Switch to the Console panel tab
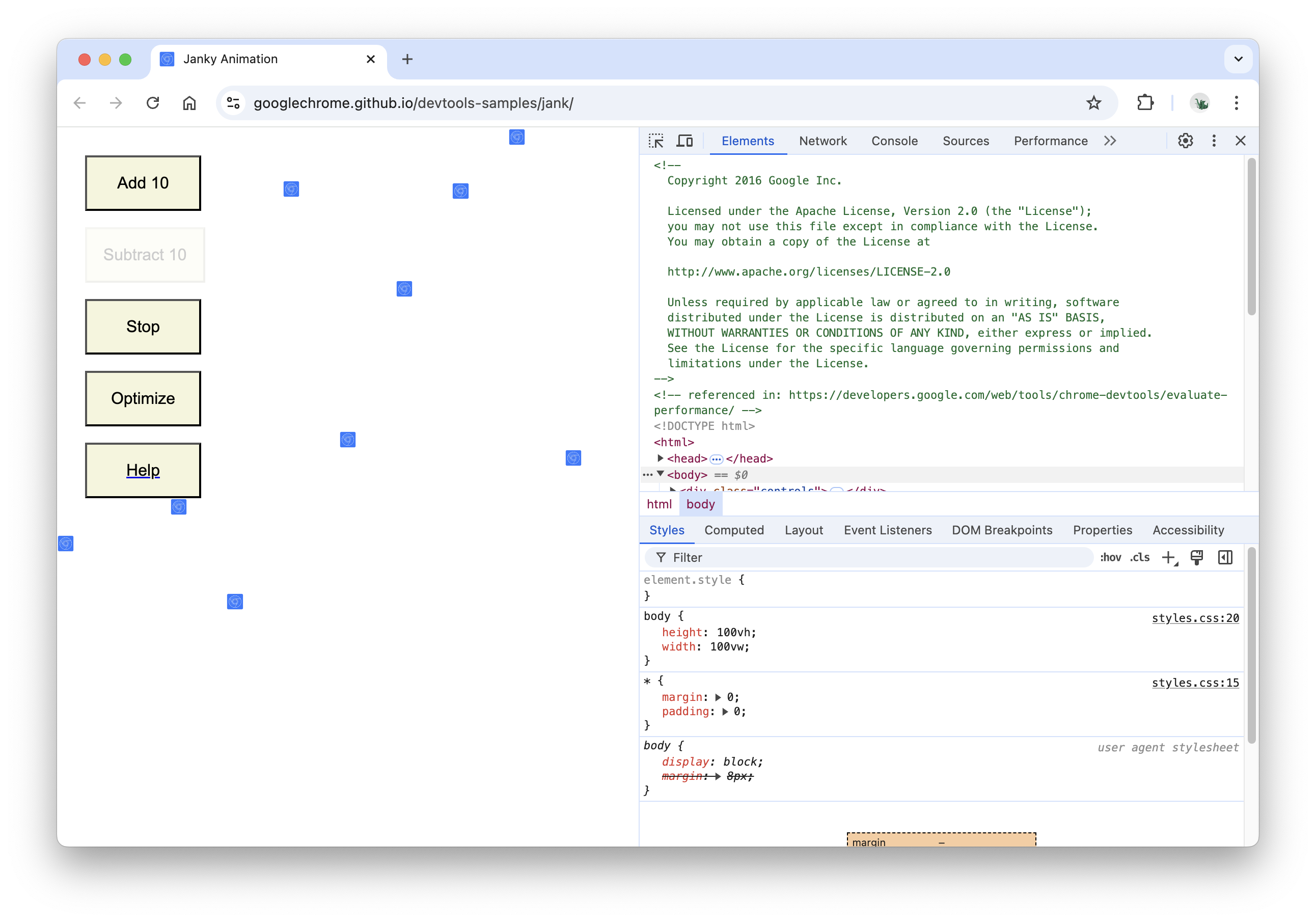 click(892, 140)
